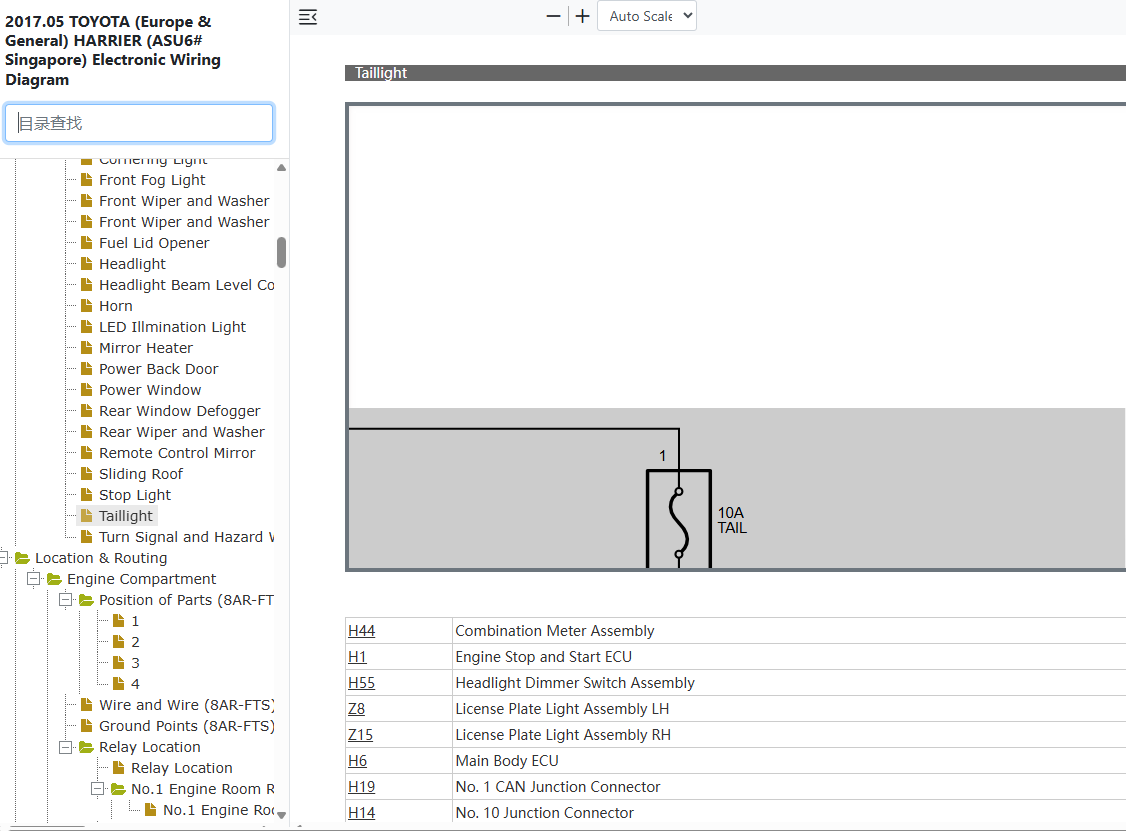Open the Front Fog Light page

pos(152,180)
